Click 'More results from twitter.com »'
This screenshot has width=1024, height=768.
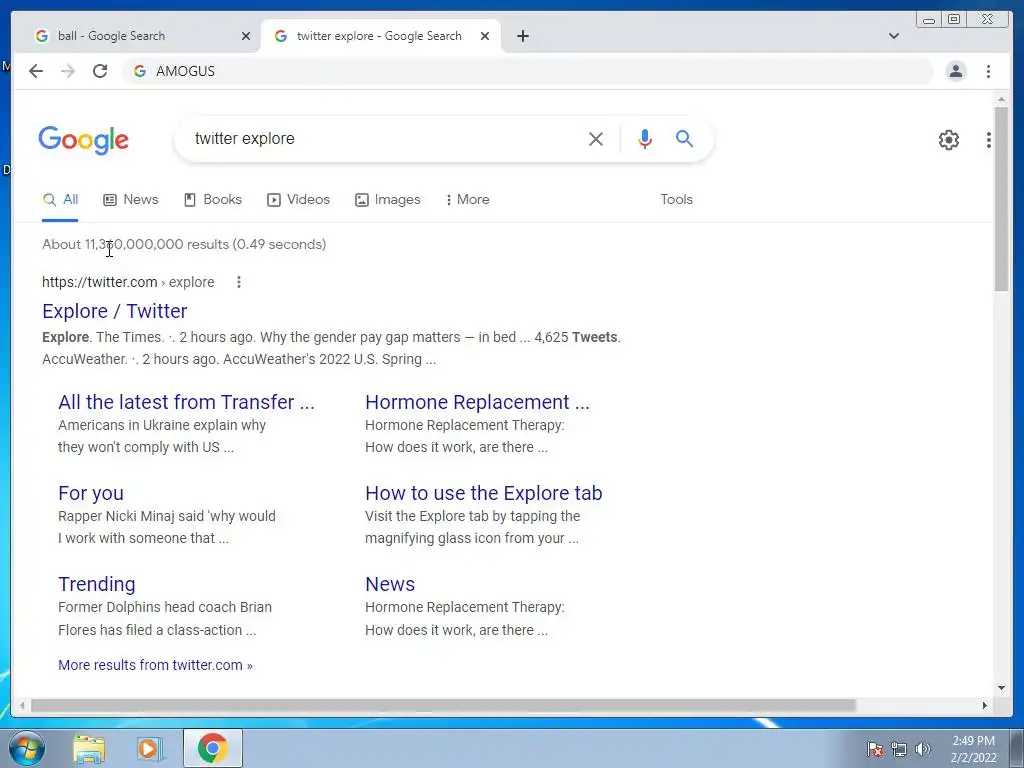pyautogui.click(x=155, y=665)
